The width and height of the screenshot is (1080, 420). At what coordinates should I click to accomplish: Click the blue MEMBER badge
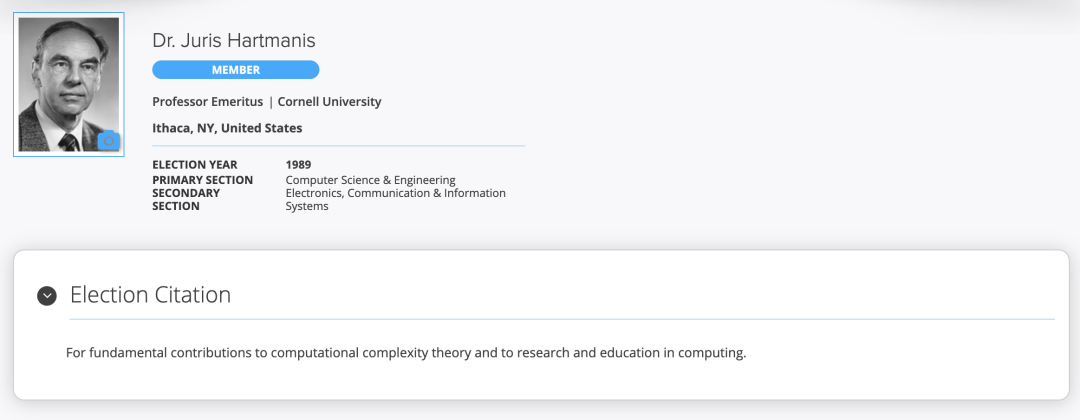(x=235, y=70)
